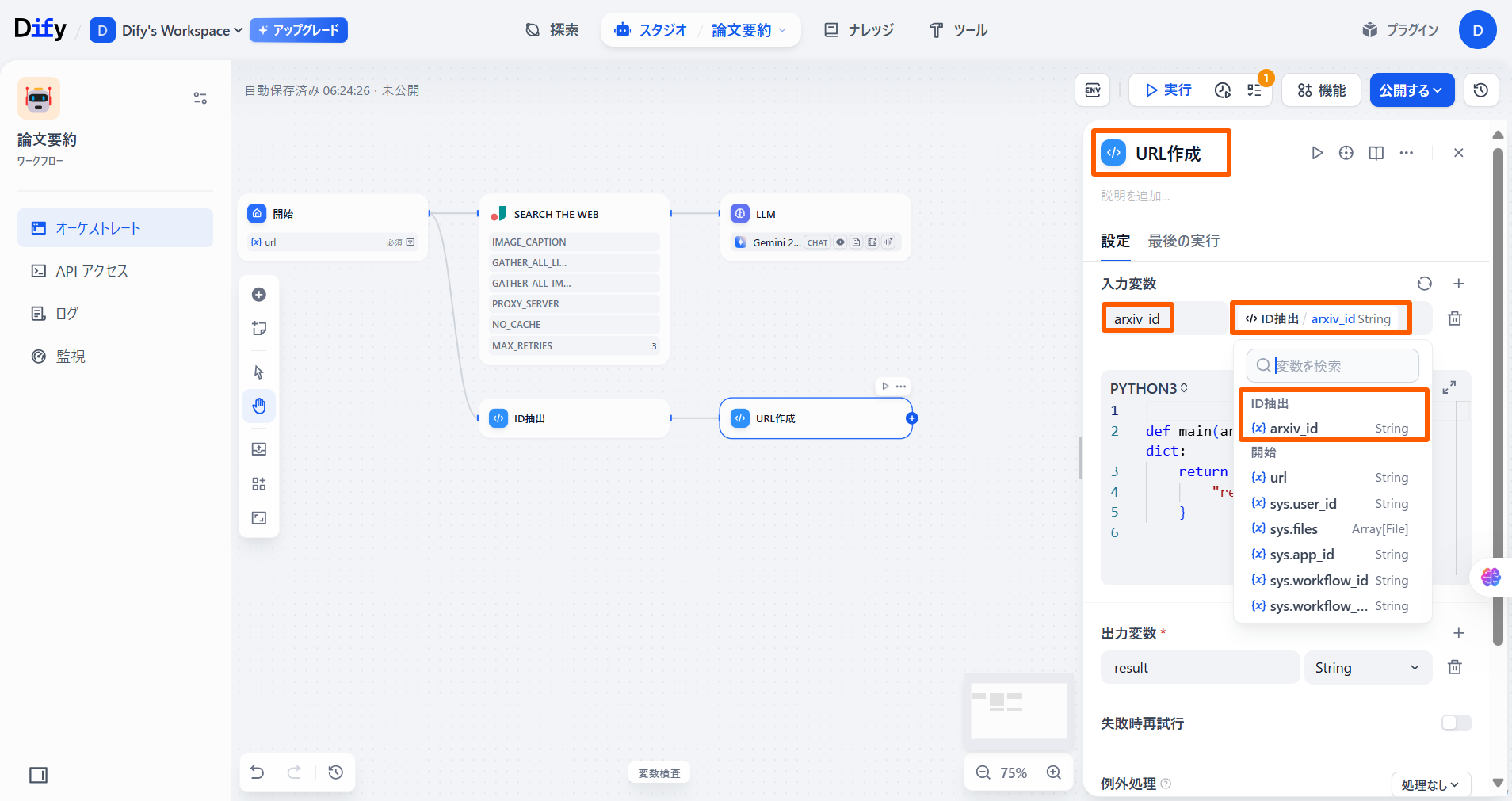Select the hand pan tool

259,406
